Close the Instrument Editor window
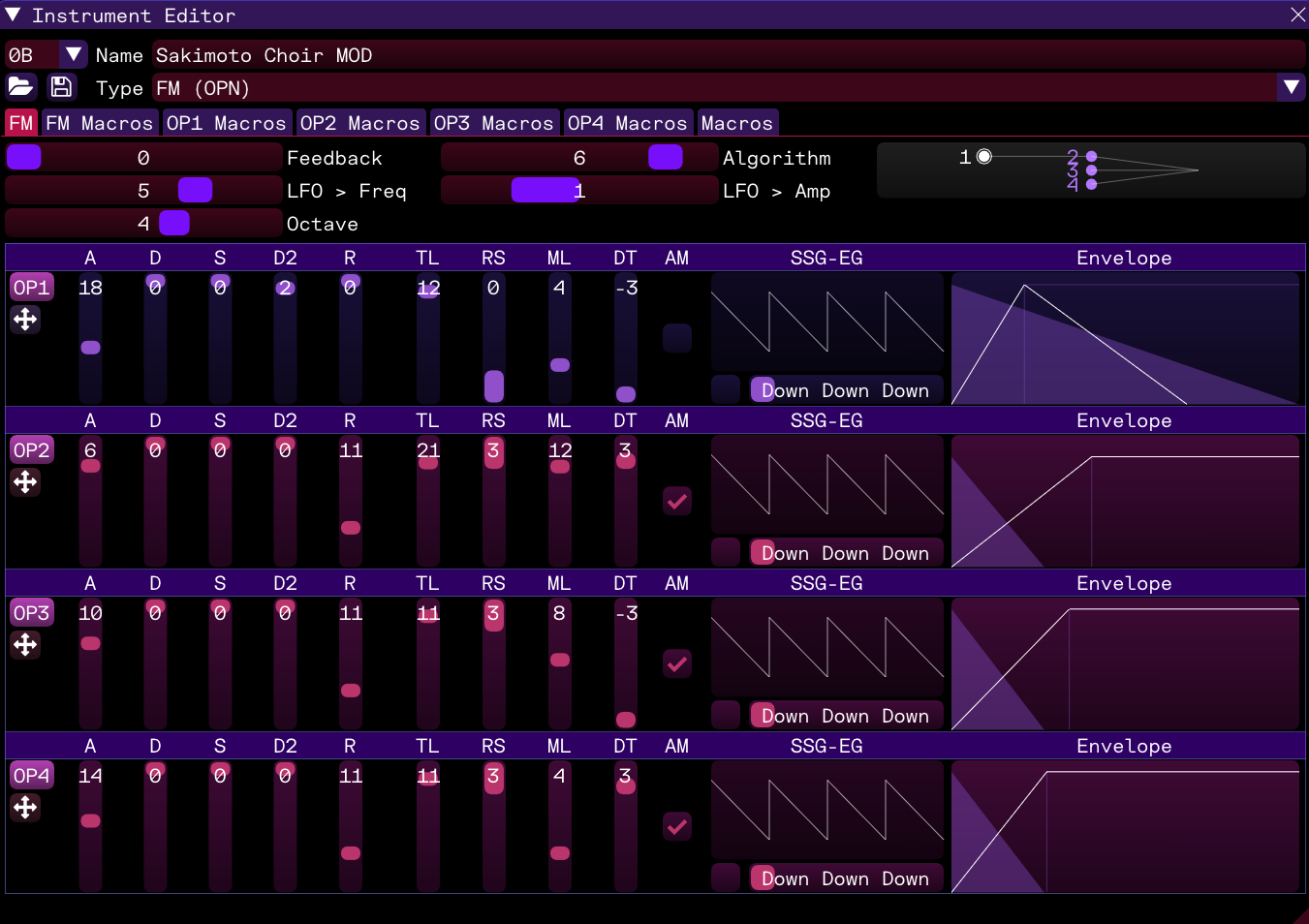 tap(1297, 15)
